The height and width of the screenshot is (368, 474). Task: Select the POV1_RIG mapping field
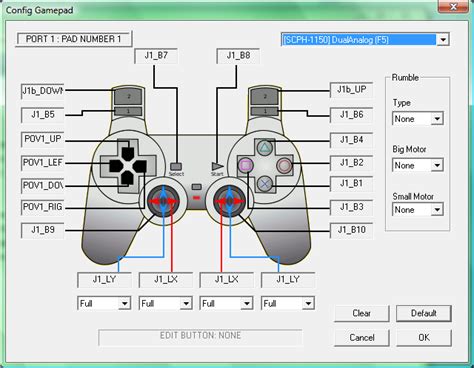(42, 207)
